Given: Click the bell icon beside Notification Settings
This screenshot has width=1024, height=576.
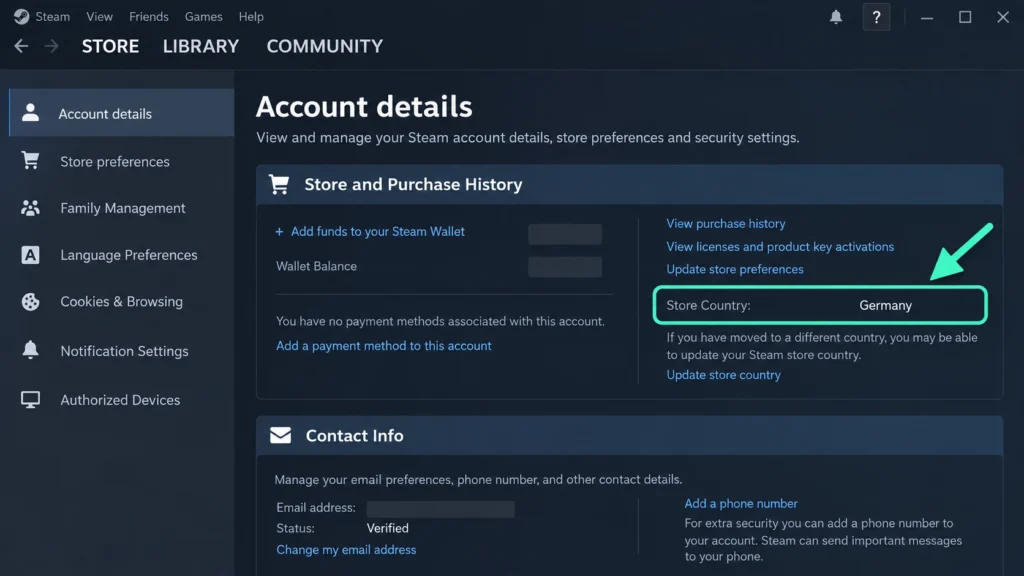Looking at the screenshot, I should (x=30, y=350).
